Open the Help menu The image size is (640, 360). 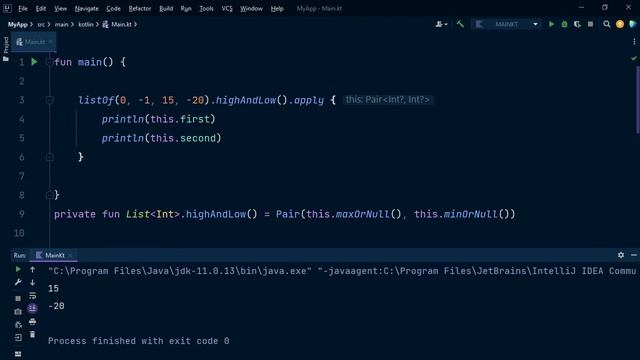[277, 8]
